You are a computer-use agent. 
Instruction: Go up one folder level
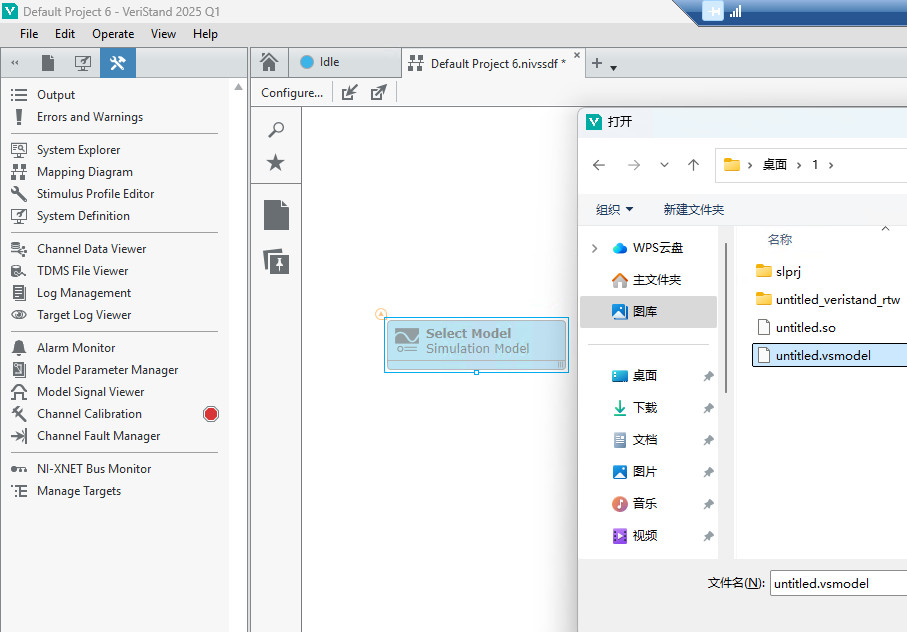[x=693, y=165]
